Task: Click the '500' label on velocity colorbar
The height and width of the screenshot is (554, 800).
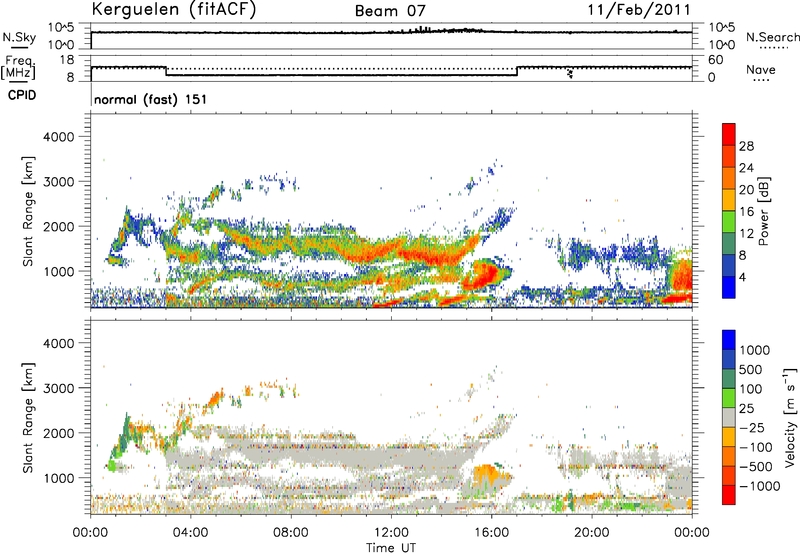Action: coord(751,369)
